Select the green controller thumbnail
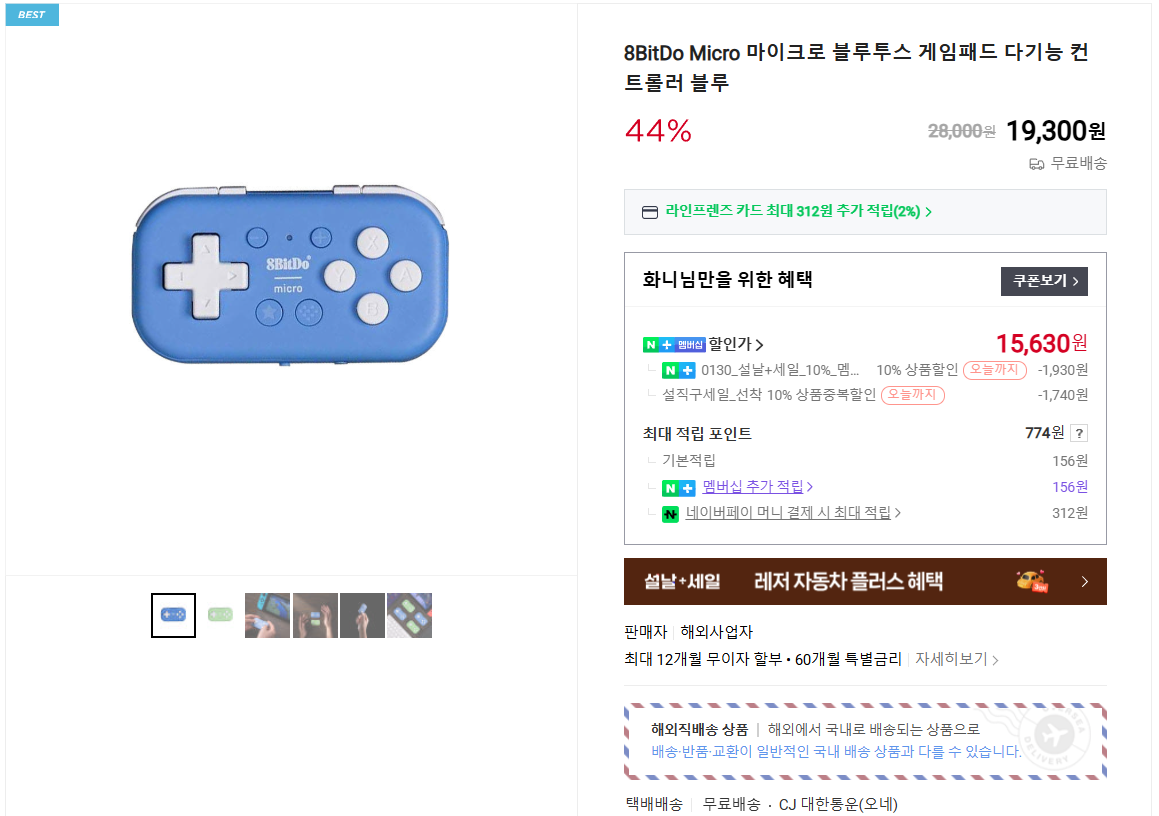The height and width of the screenshot is (816, 1159). (220, 615)
